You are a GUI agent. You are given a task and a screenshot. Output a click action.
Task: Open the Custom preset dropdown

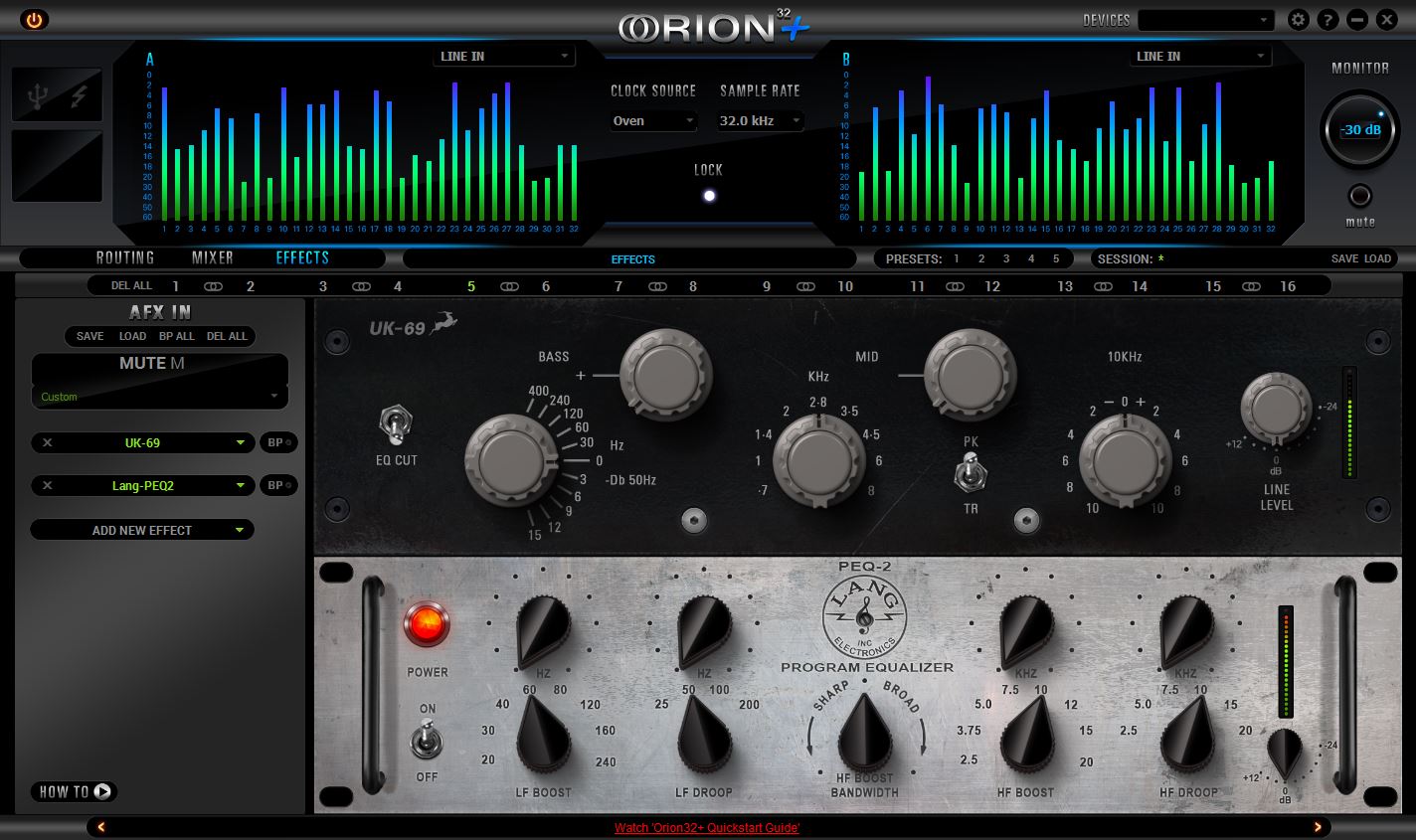tap(160, 397)
